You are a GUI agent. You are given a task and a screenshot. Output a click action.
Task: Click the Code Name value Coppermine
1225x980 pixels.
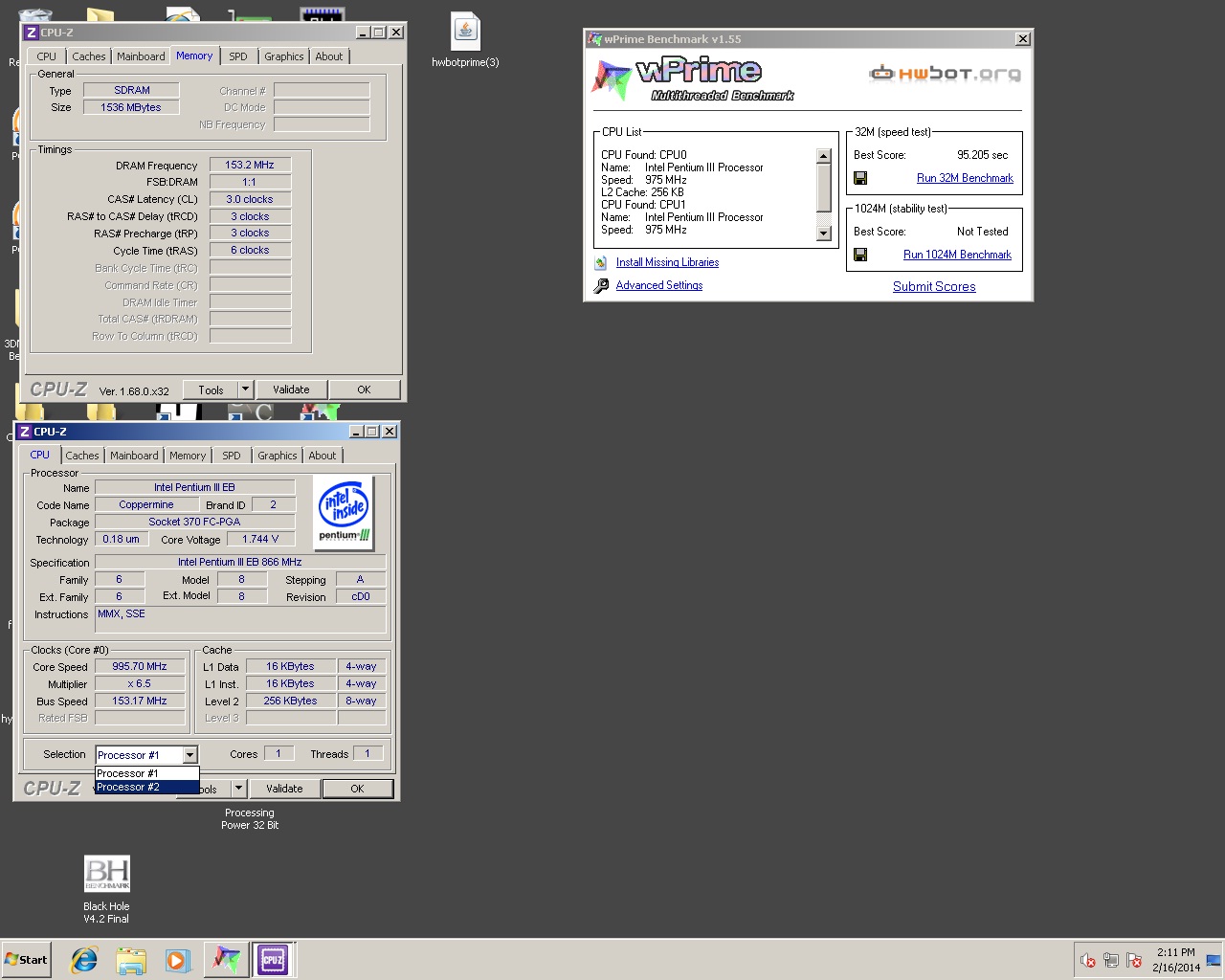(x=146, y=504)
